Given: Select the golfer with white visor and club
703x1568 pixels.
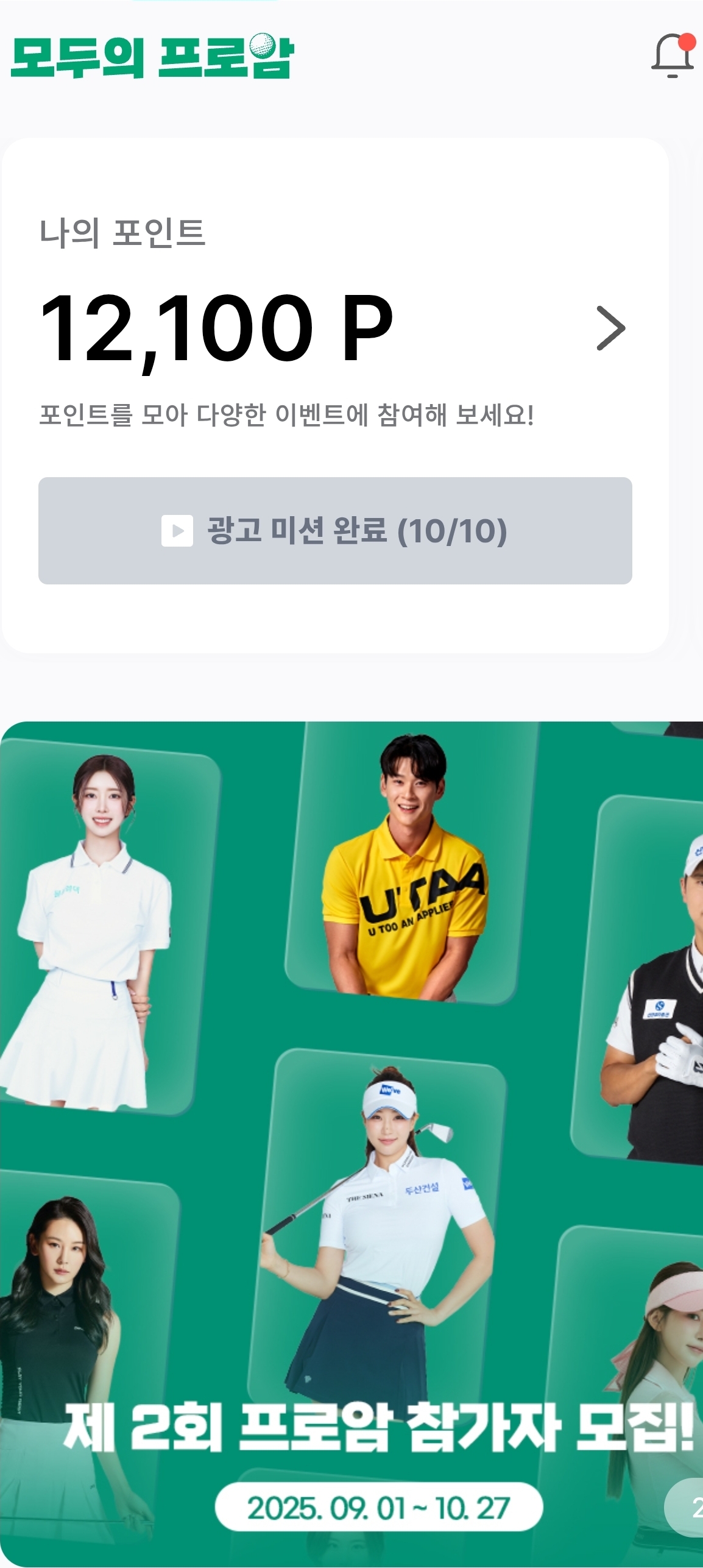Looking at the screenshot, I should pos(378,1231).
